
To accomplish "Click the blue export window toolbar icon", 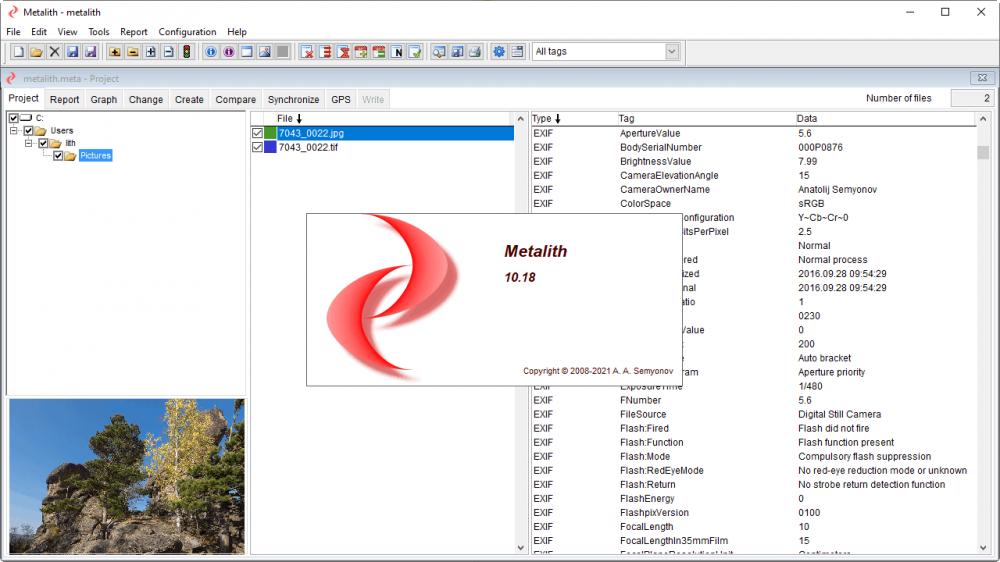I will coord(457,52).
